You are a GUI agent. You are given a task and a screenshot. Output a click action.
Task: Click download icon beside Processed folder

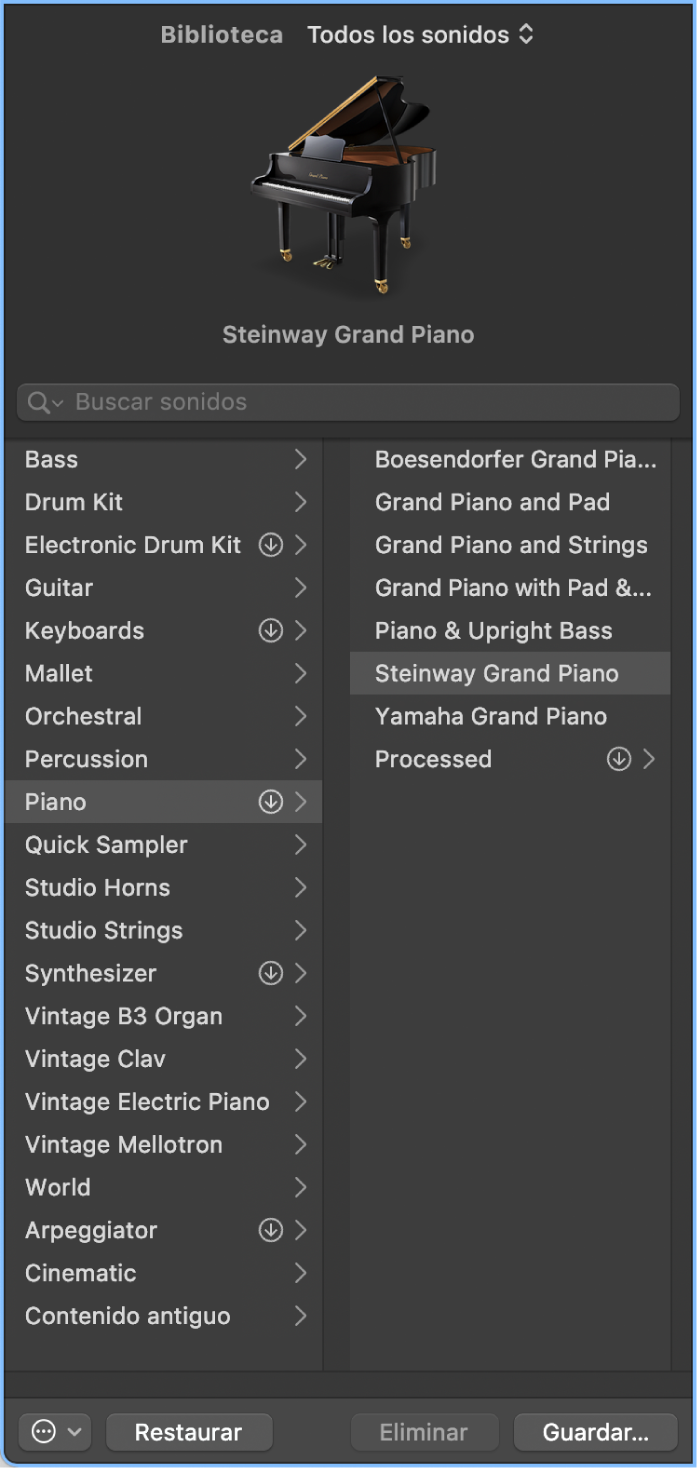click(619, 759)
